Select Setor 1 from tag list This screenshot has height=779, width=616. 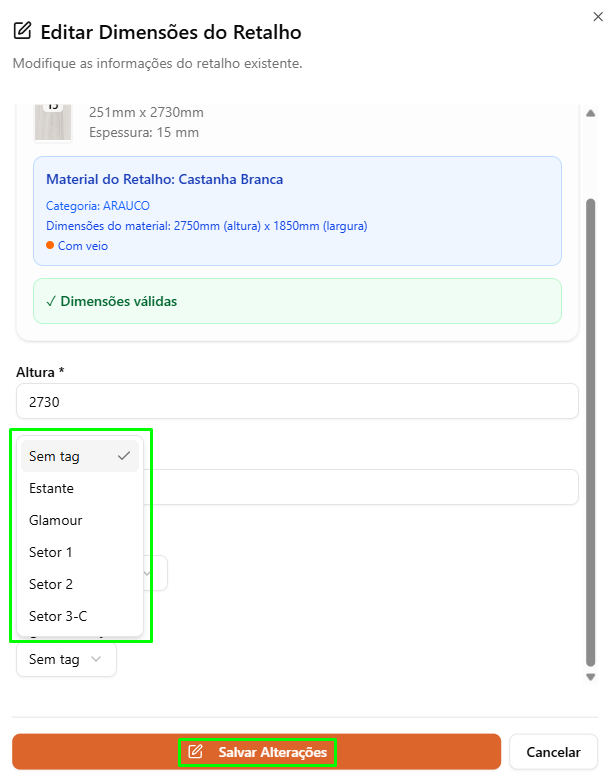pos(79,552)
